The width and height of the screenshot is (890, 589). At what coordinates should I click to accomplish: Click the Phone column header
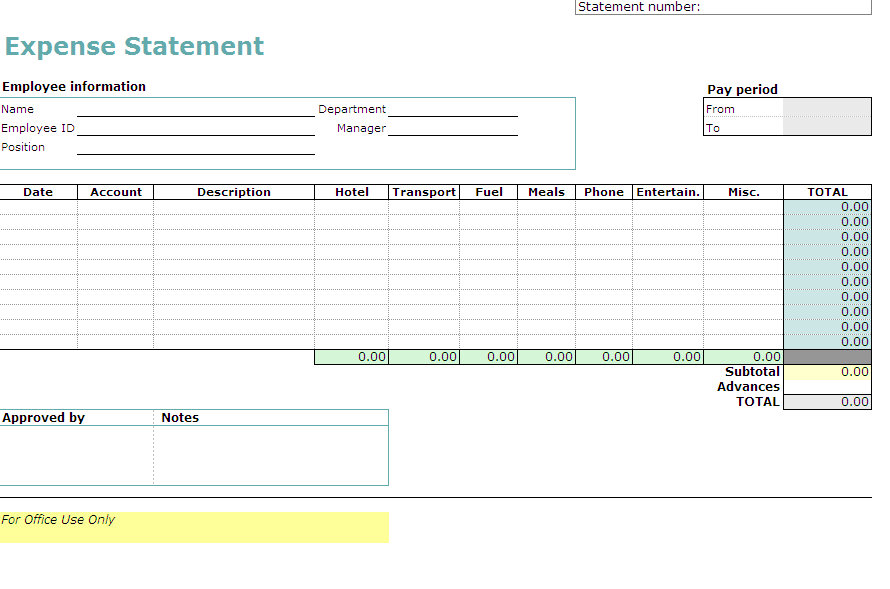[604, 192]
